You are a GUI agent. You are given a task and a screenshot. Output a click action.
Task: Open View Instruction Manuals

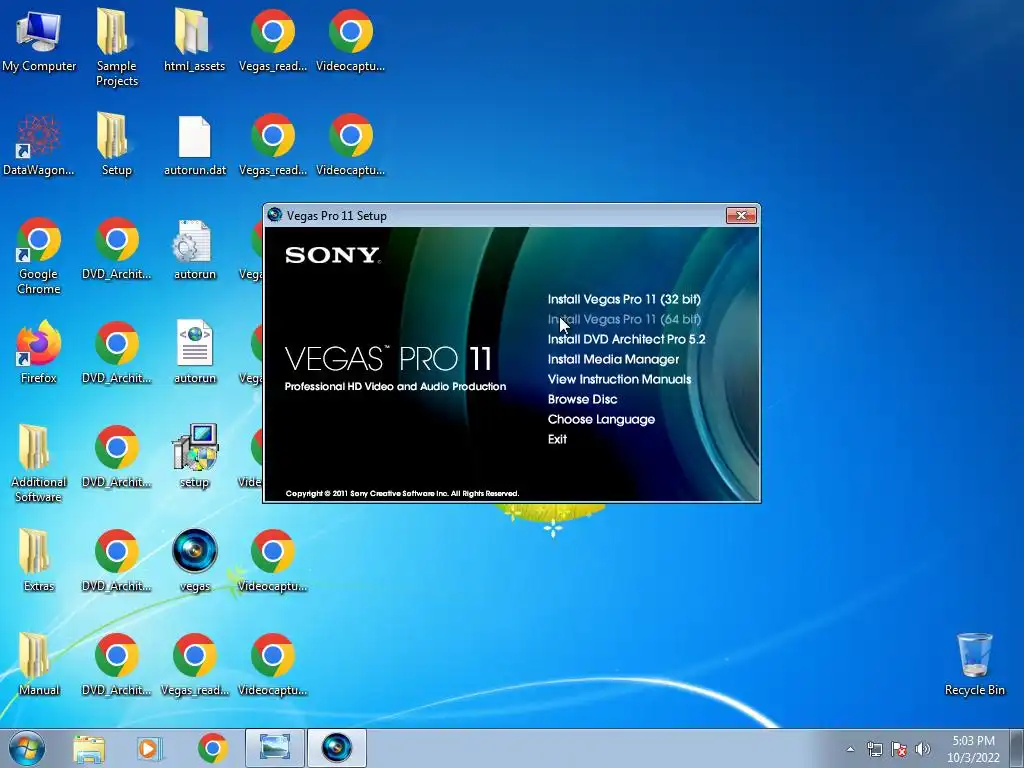[x=619, y=379]
